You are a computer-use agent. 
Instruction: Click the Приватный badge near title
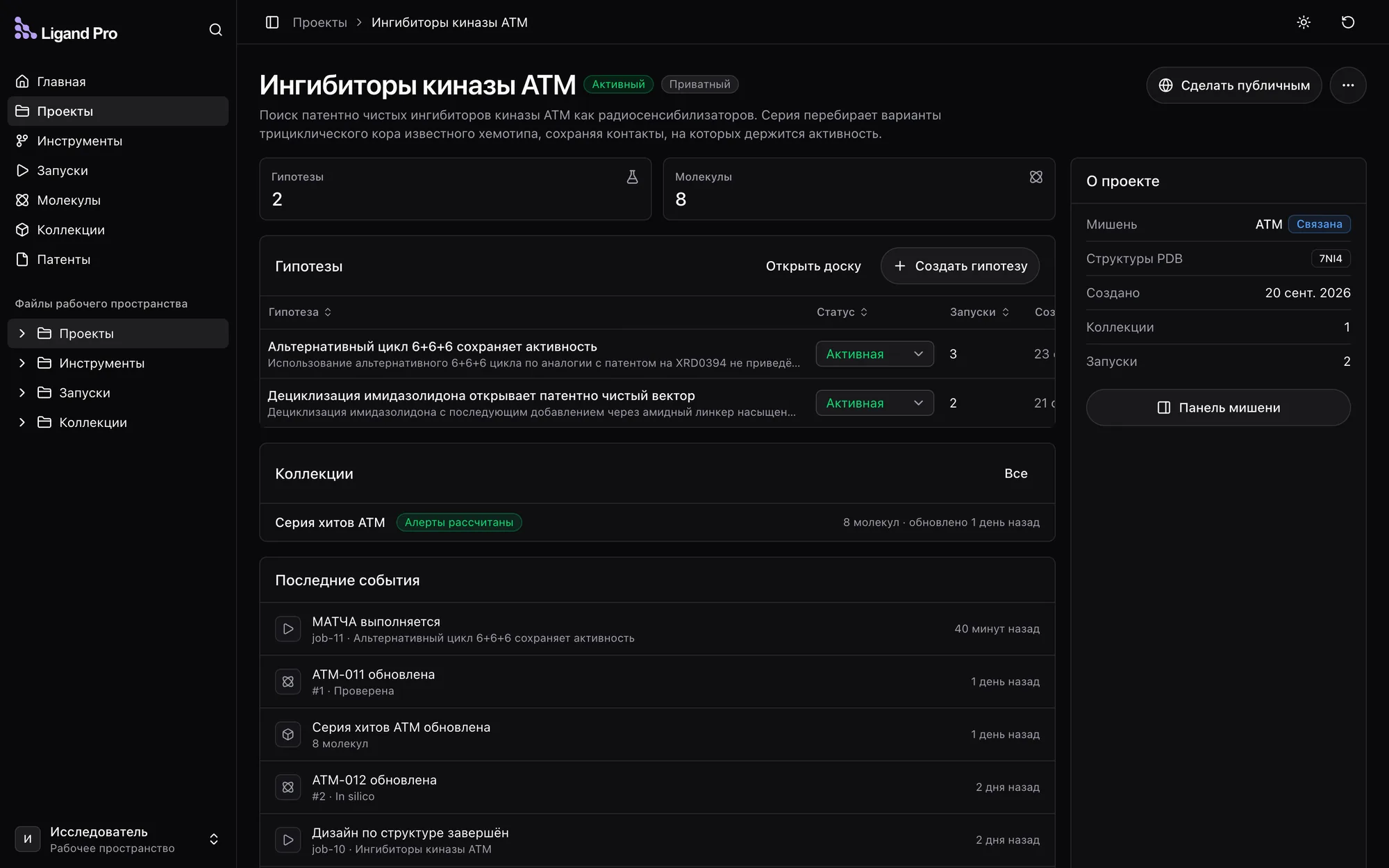click(699, 84)
